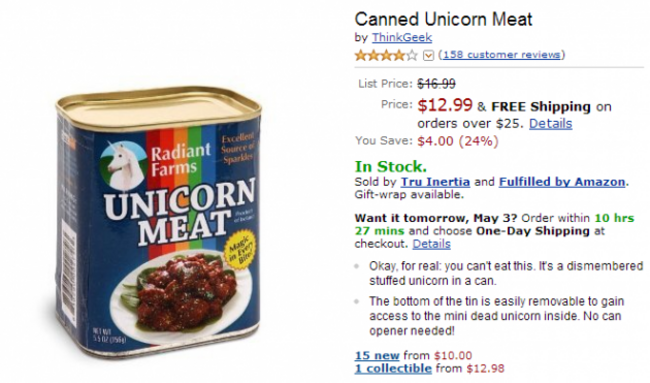The height and width of the screenshot is (383, 650).
Task: Expand the dropdown arrow beside star rating
Action: pyautogui.click(x=428, y=56)
